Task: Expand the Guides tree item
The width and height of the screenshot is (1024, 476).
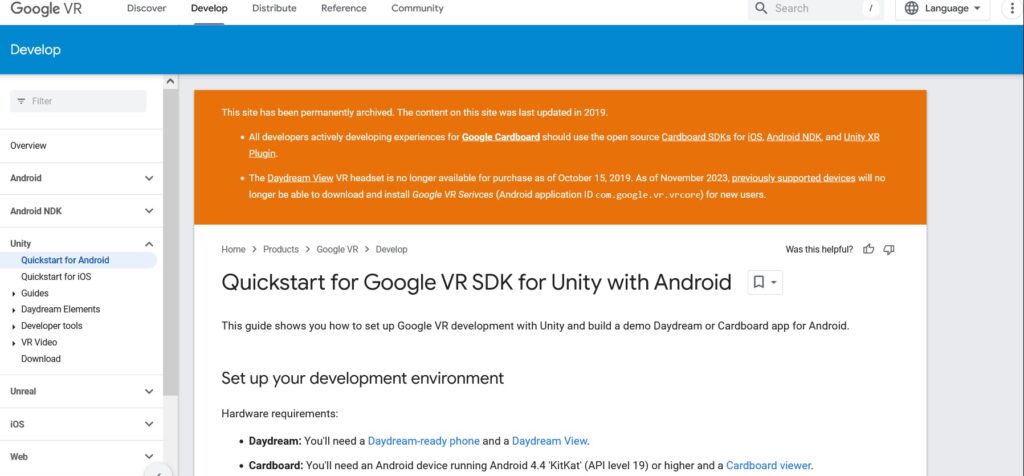Action: click(x=14, y=294)
